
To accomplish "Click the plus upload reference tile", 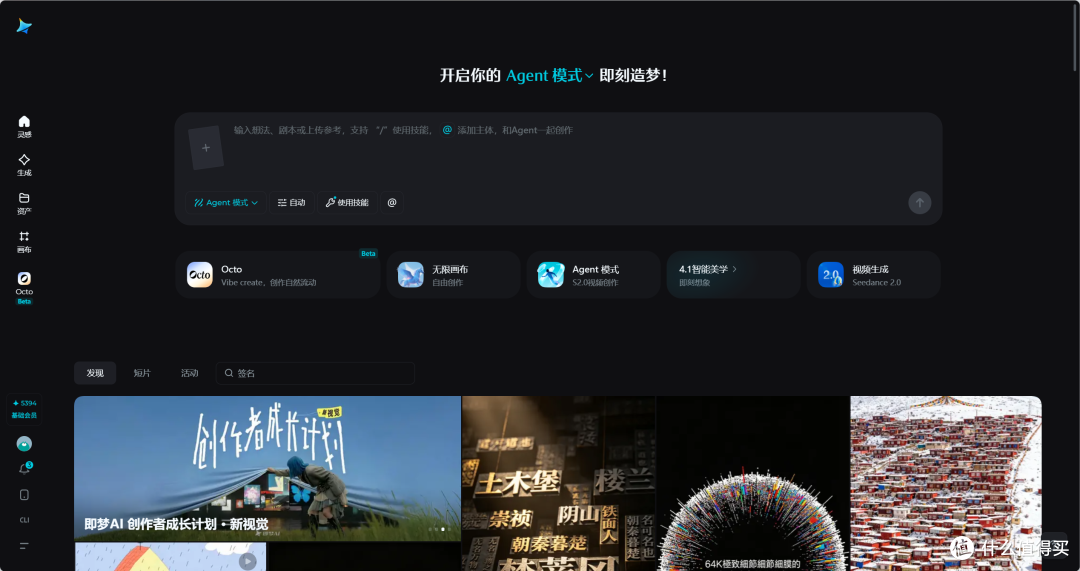I will [206, 147].
